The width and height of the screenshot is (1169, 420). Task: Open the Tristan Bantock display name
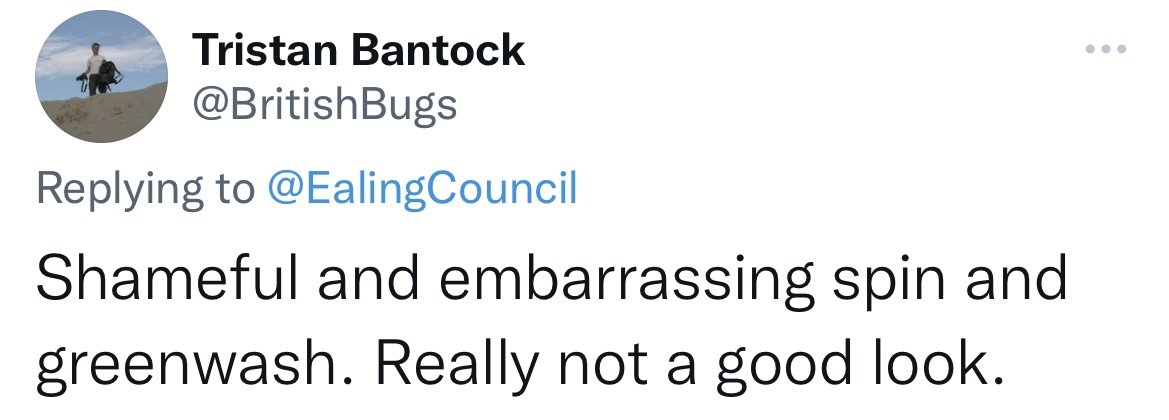pyautogui.click(x=359, y=51)
